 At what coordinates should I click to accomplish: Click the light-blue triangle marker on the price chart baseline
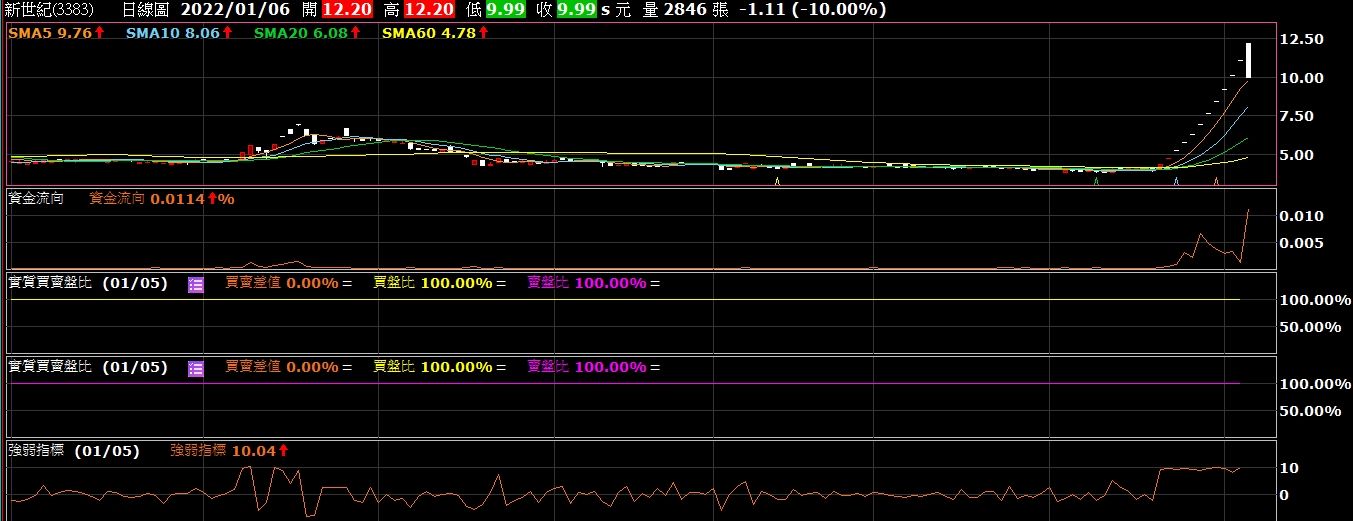click(x=1175, y=181)
